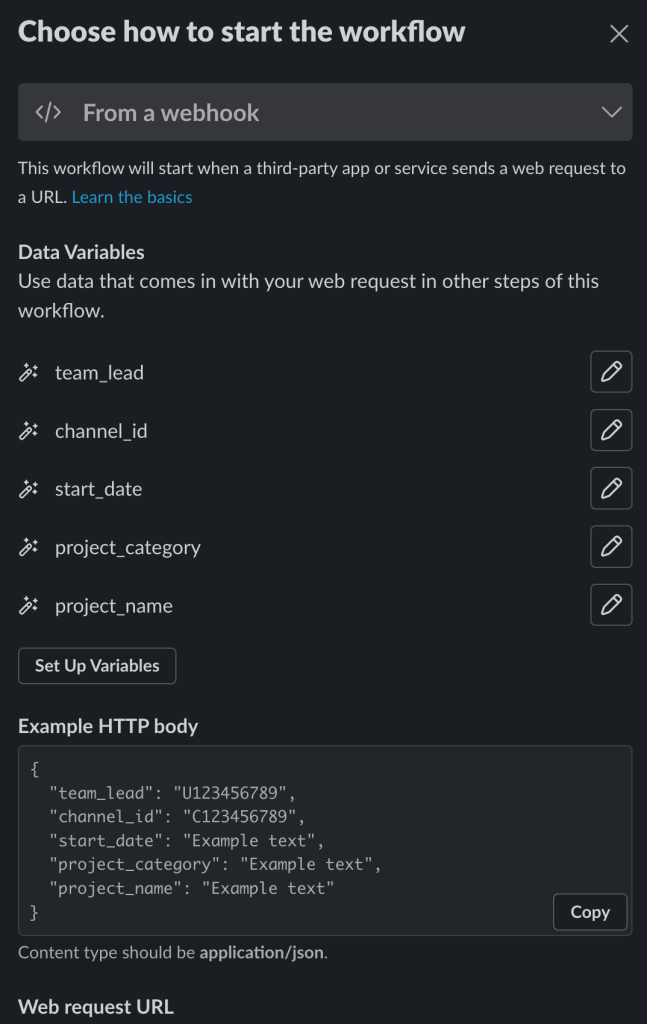Click inside the Example HTTP body code block

pyautogui.click(x=300, y=840)
